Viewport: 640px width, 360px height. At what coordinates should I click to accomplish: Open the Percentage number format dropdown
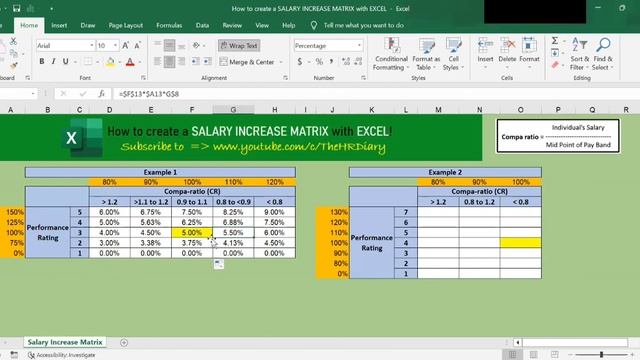(359, 46)
